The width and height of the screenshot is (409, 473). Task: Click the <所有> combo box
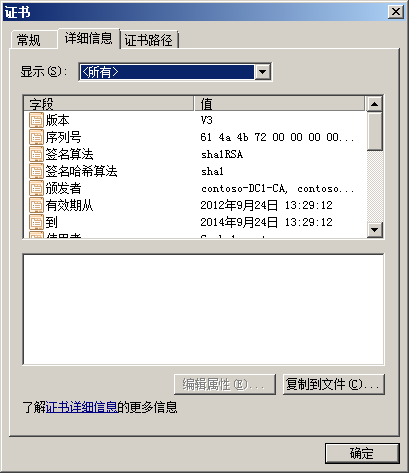175,72
